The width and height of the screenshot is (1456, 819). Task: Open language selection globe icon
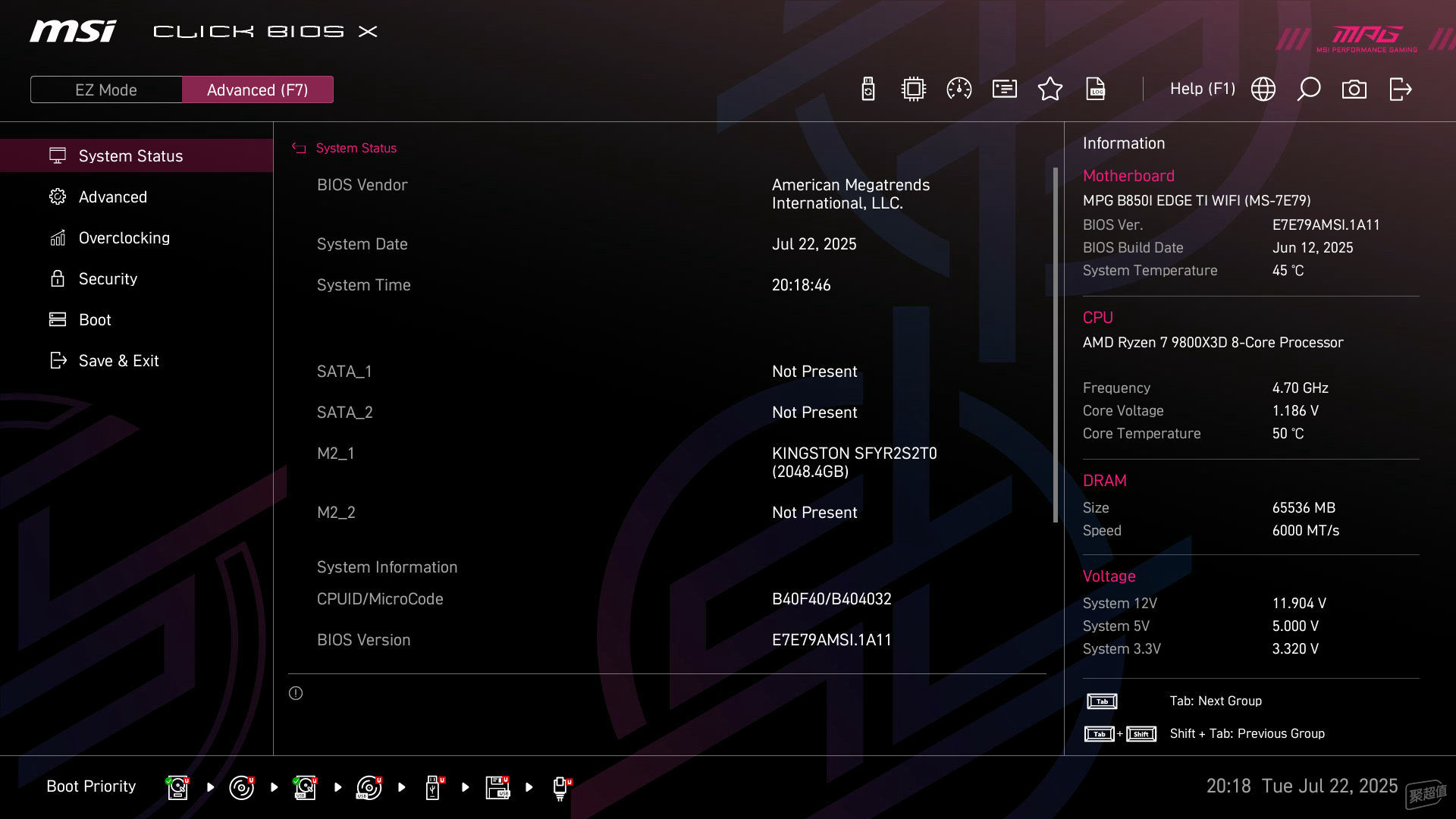coord(1263,89)
